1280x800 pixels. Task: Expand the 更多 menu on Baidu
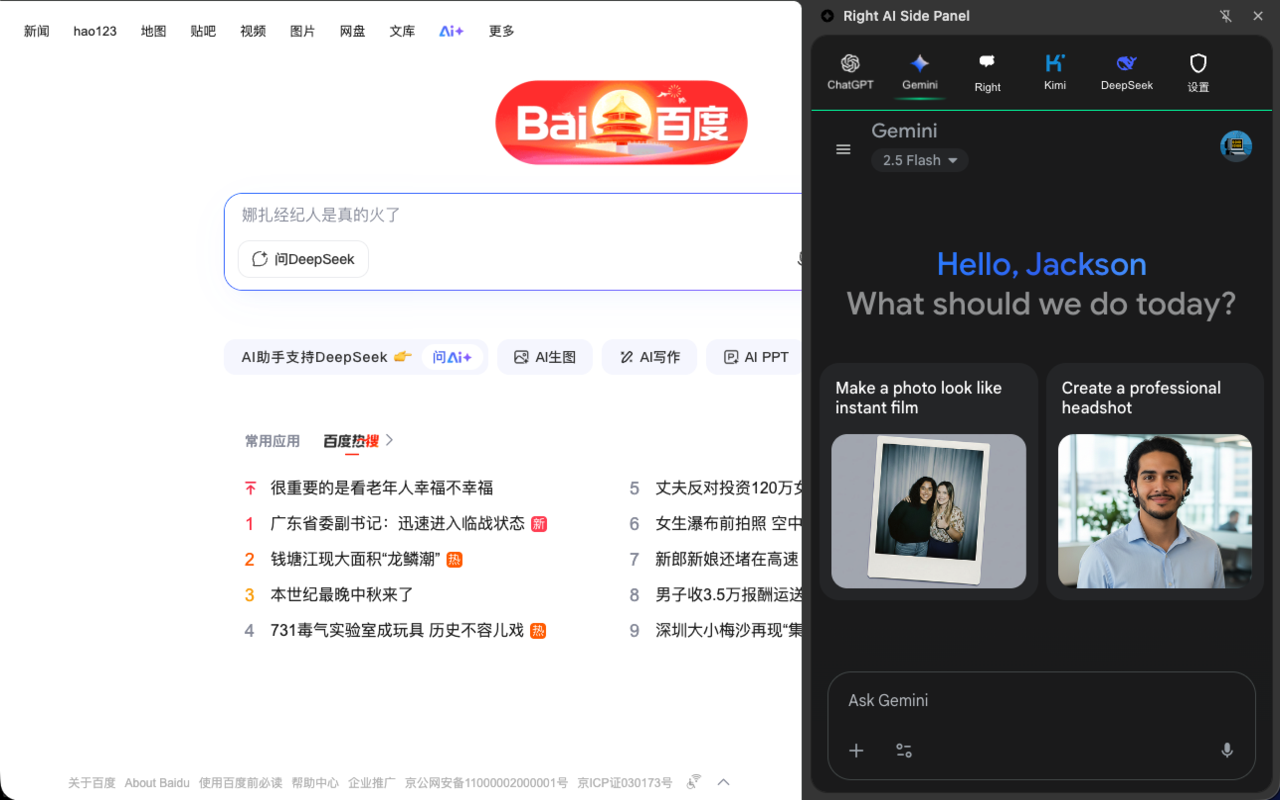[x=502, y=31]
